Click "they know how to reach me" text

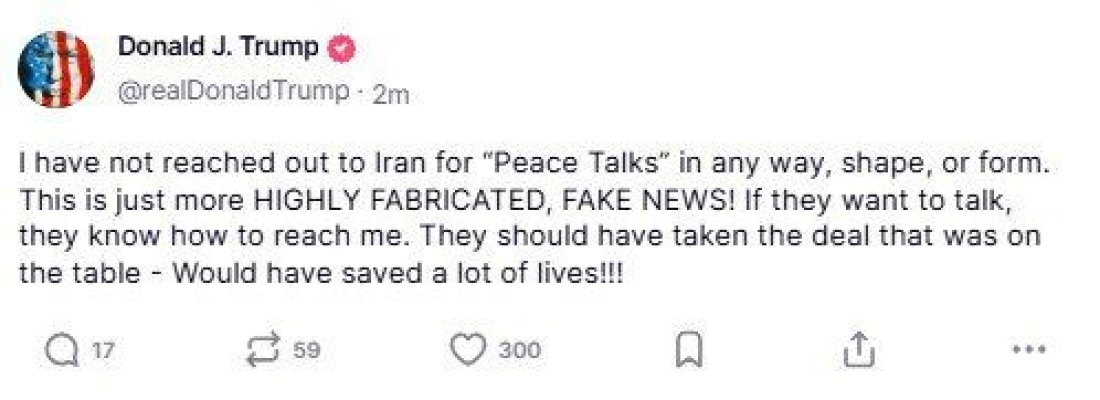tap(208, 236)
